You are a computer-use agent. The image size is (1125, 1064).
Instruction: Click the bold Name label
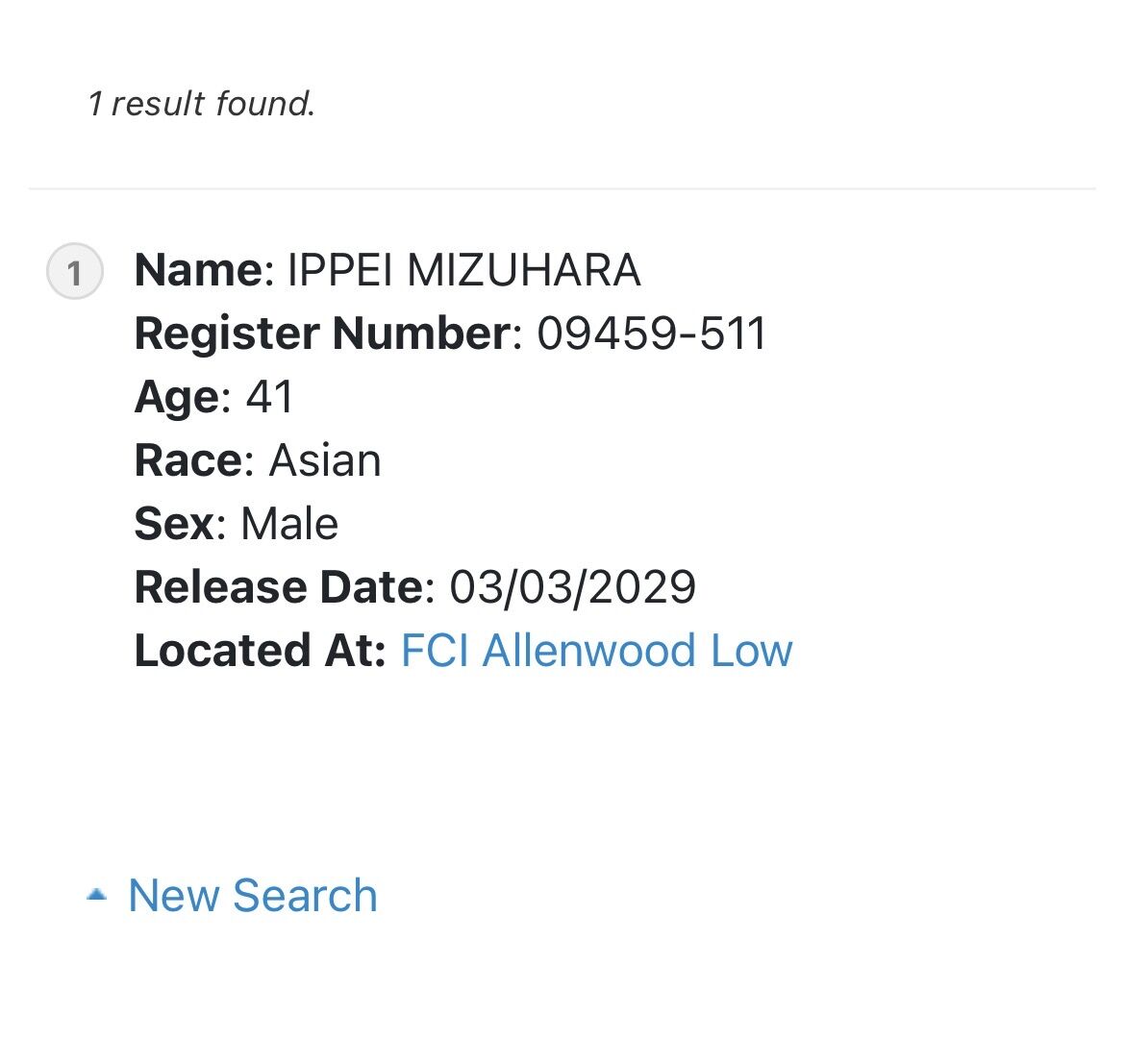(x=199, y=270)
